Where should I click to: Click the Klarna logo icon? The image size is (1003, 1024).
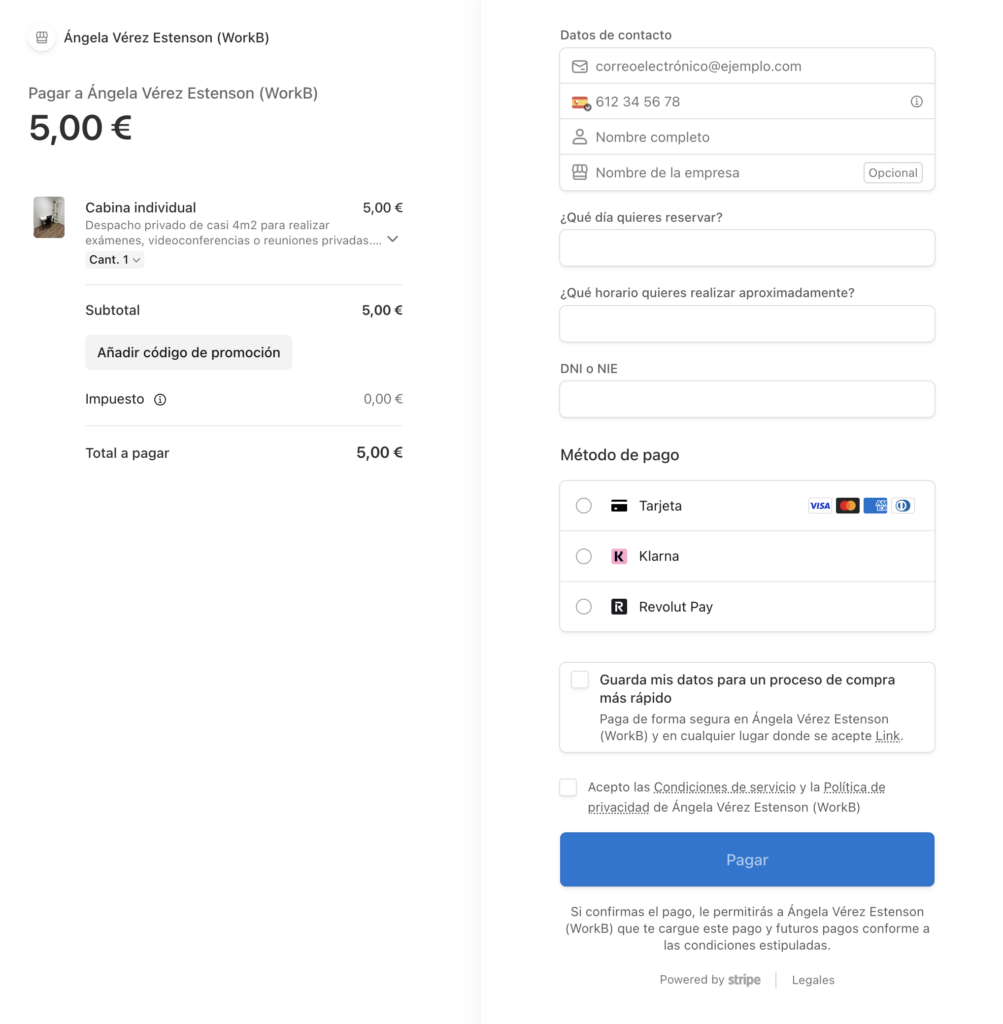[x=619, y=556]
